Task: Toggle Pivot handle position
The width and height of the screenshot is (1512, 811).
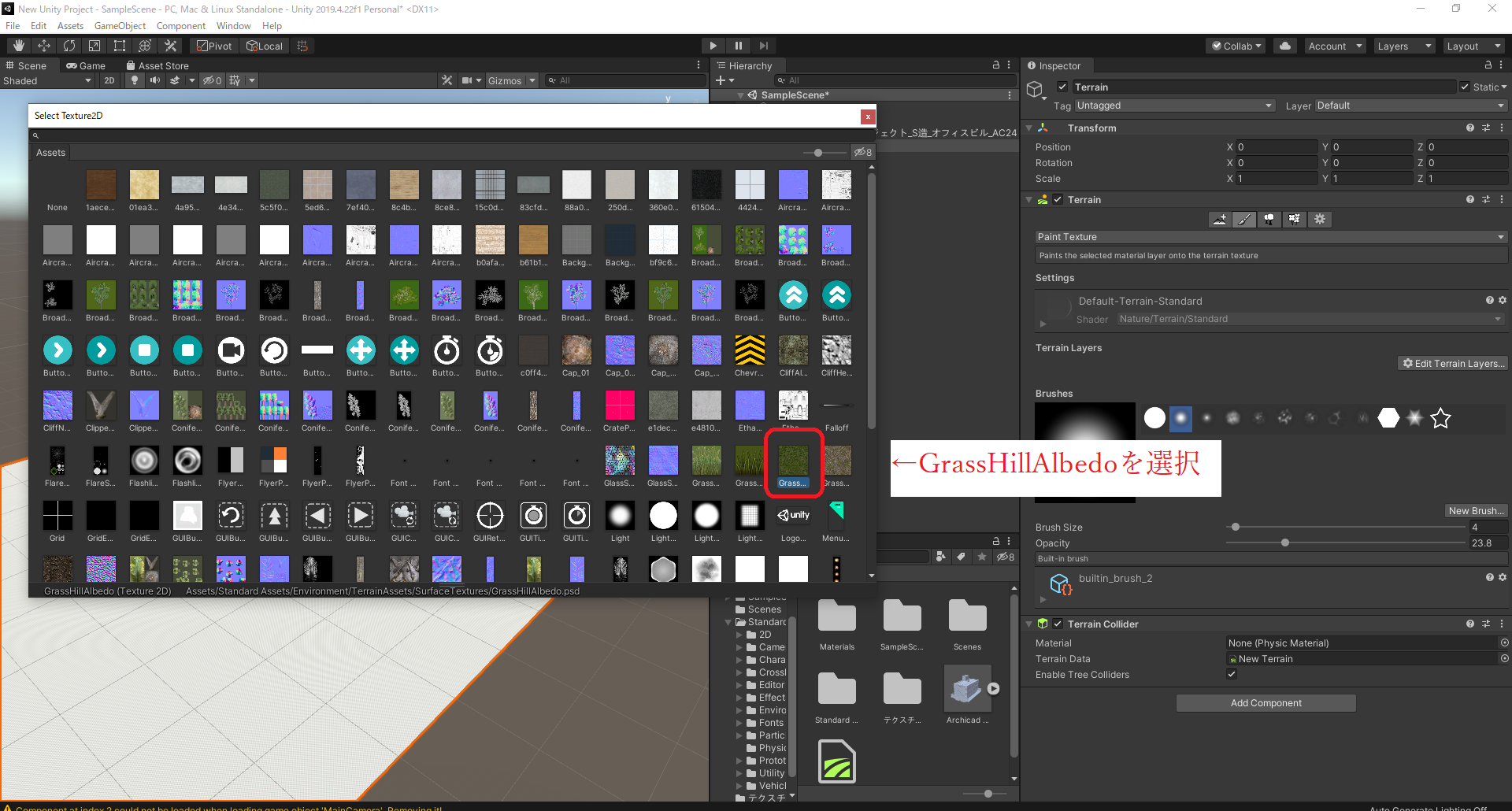Action: pos(214,46)
